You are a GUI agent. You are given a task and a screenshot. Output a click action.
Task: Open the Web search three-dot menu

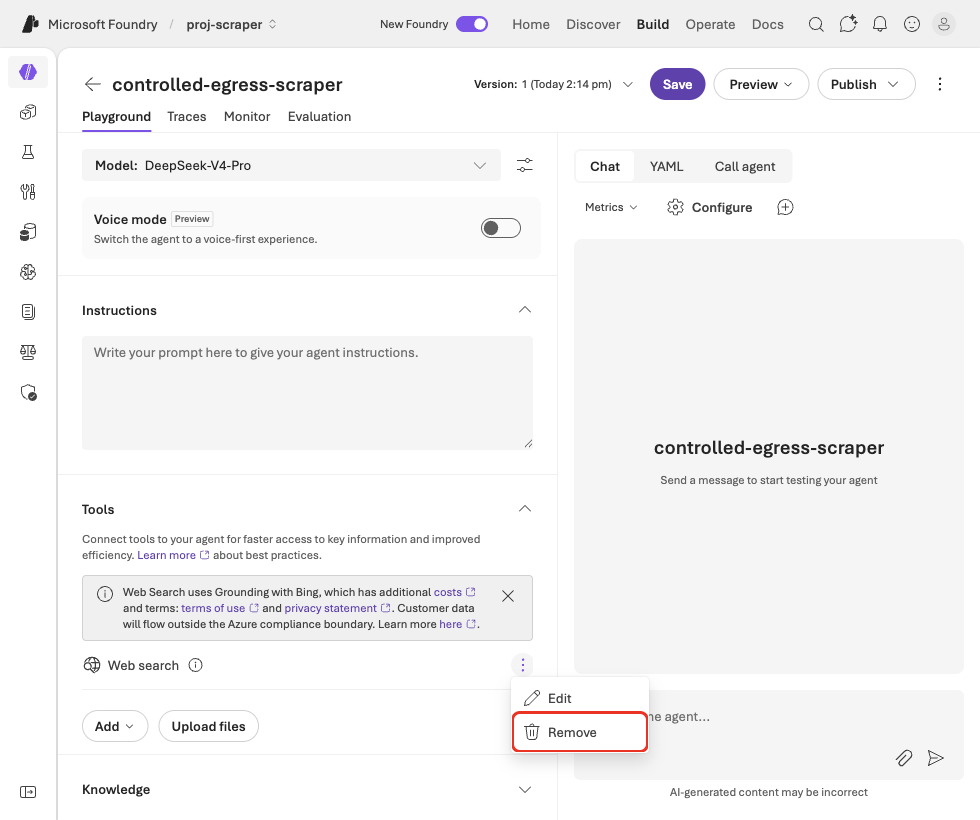pos(522,665)
